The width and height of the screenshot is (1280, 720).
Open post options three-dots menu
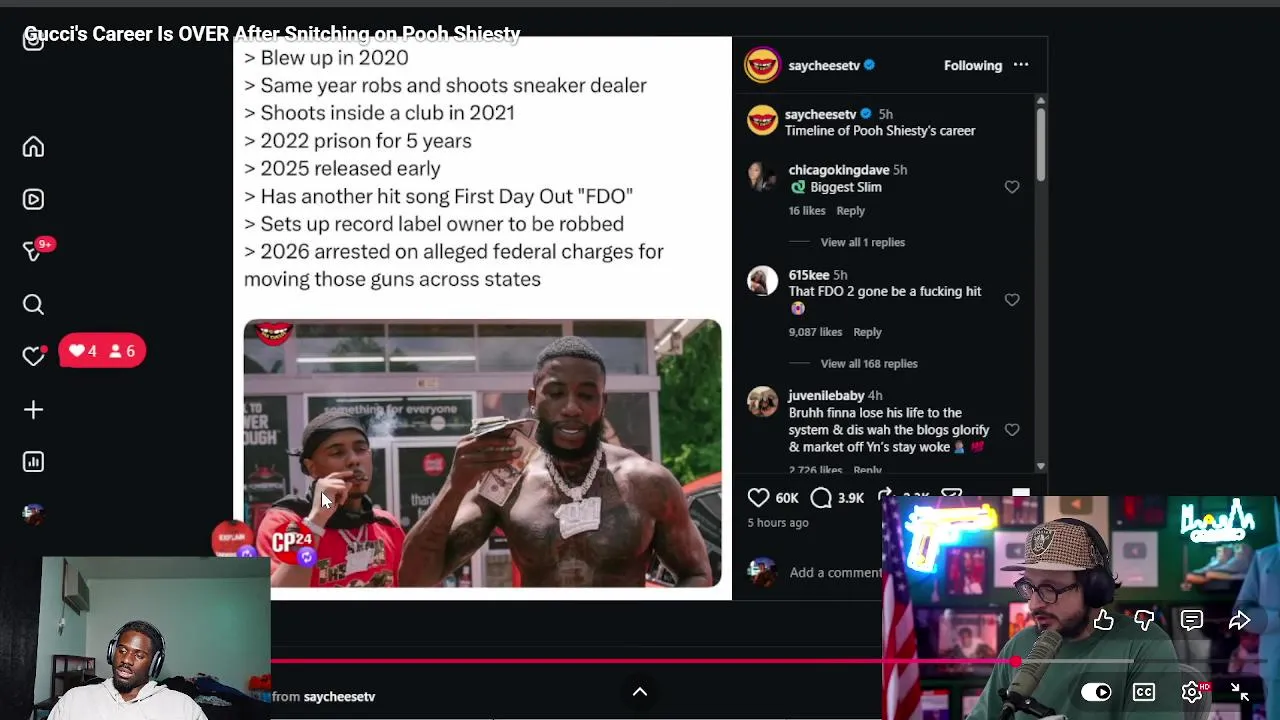tap(1021, 65)
